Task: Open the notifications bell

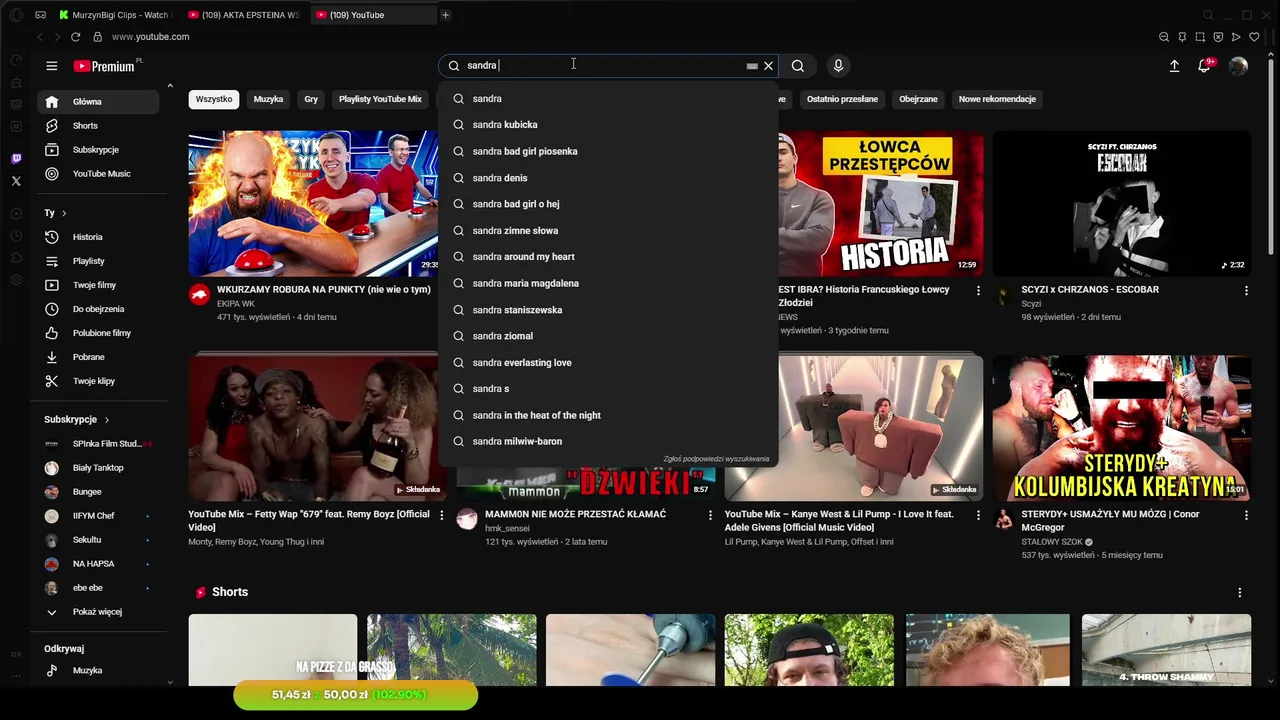Action: click(1205, 66)
